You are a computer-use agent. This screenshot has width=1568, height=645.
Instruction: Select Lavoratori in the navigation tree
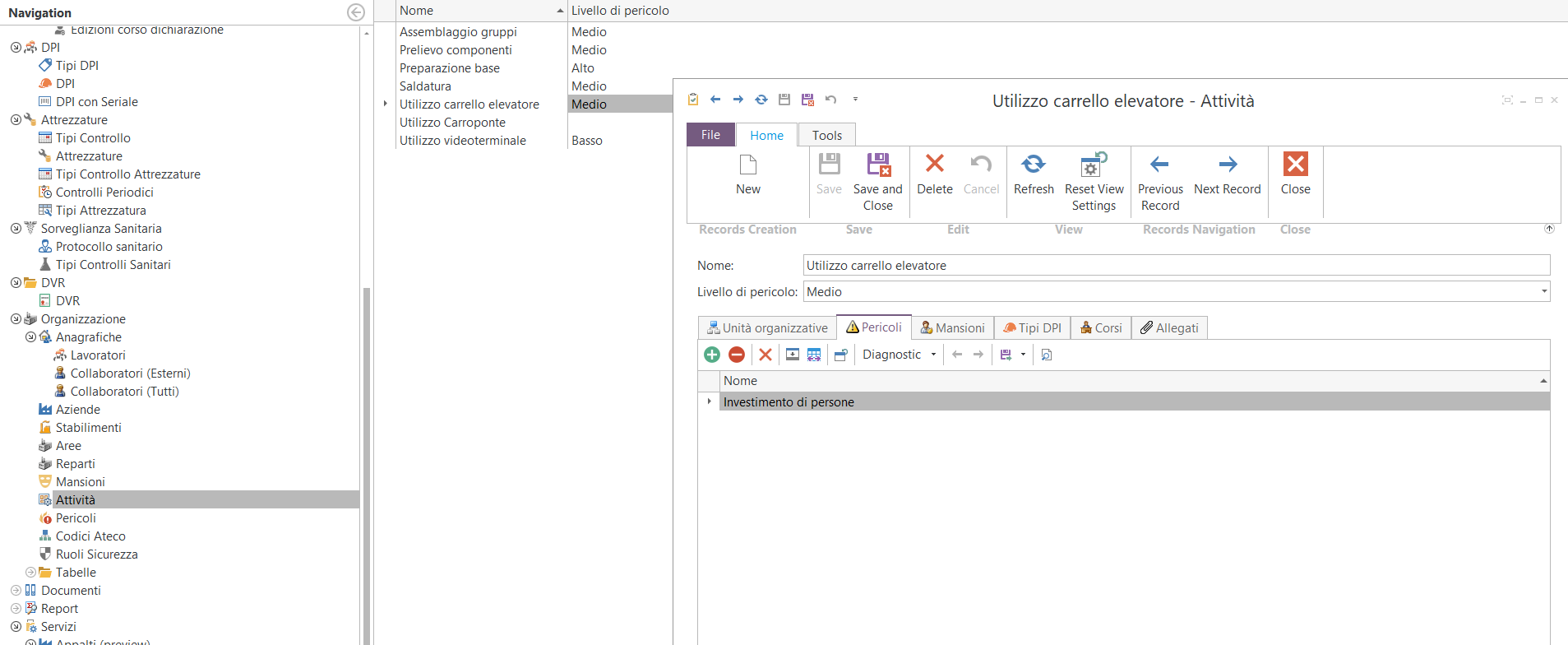(x=98, y=355)
